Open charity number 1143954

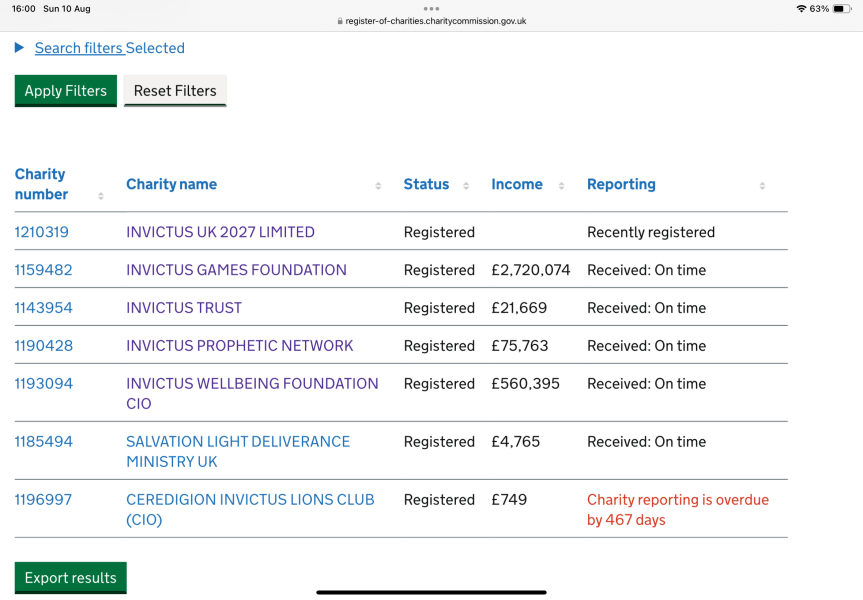pos(43,308)
